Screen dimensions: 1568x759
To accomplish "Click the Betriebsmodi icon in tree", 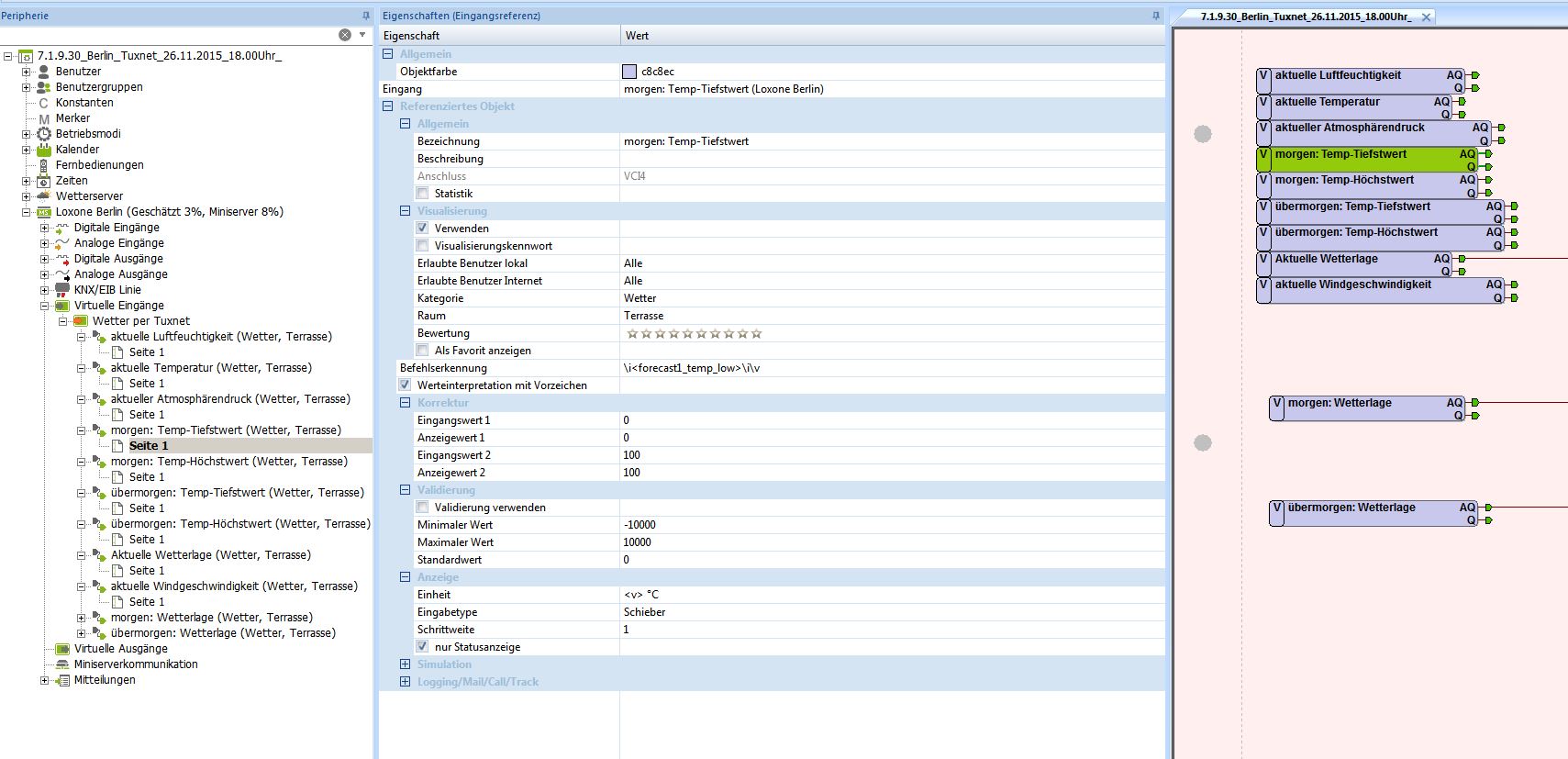I will click(x=43, y=134).
